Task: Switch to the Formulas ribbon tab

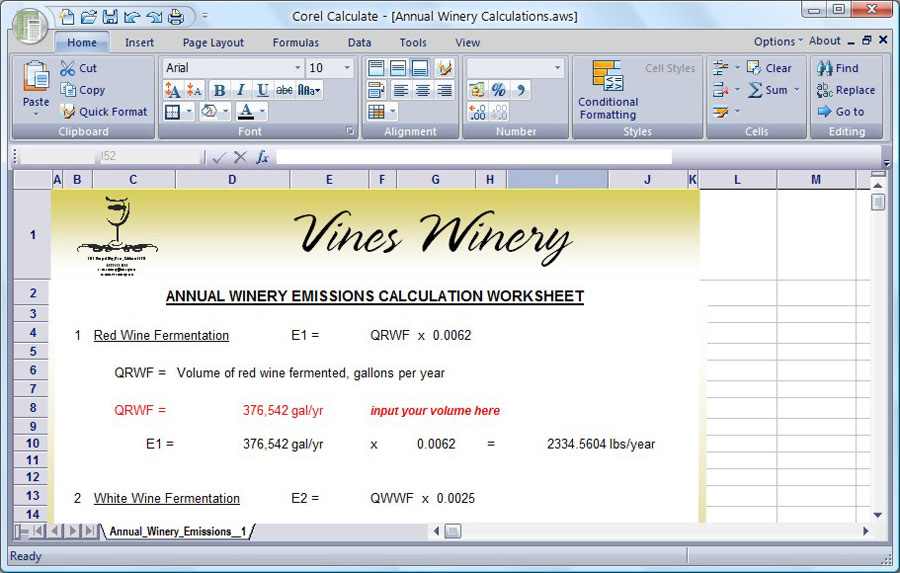Action: [296, 43]
